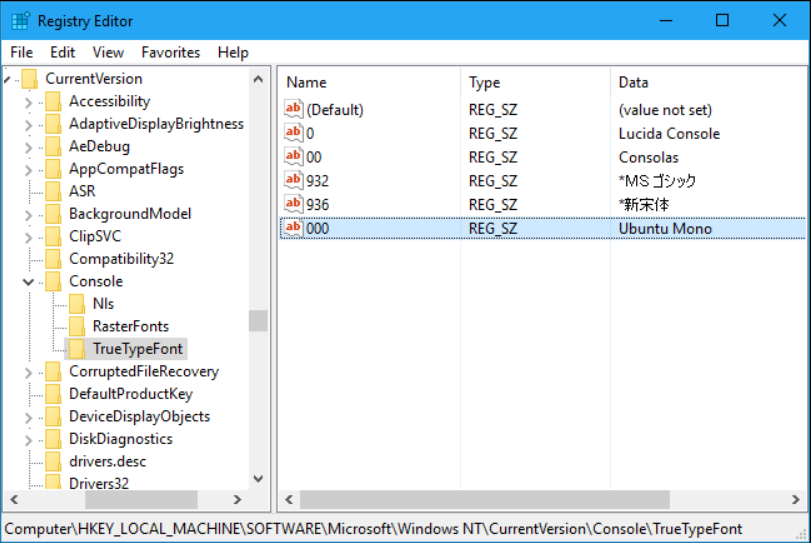
Task: Click the Registry Editor app icon in title bar
Action: (x=21, y=21)
